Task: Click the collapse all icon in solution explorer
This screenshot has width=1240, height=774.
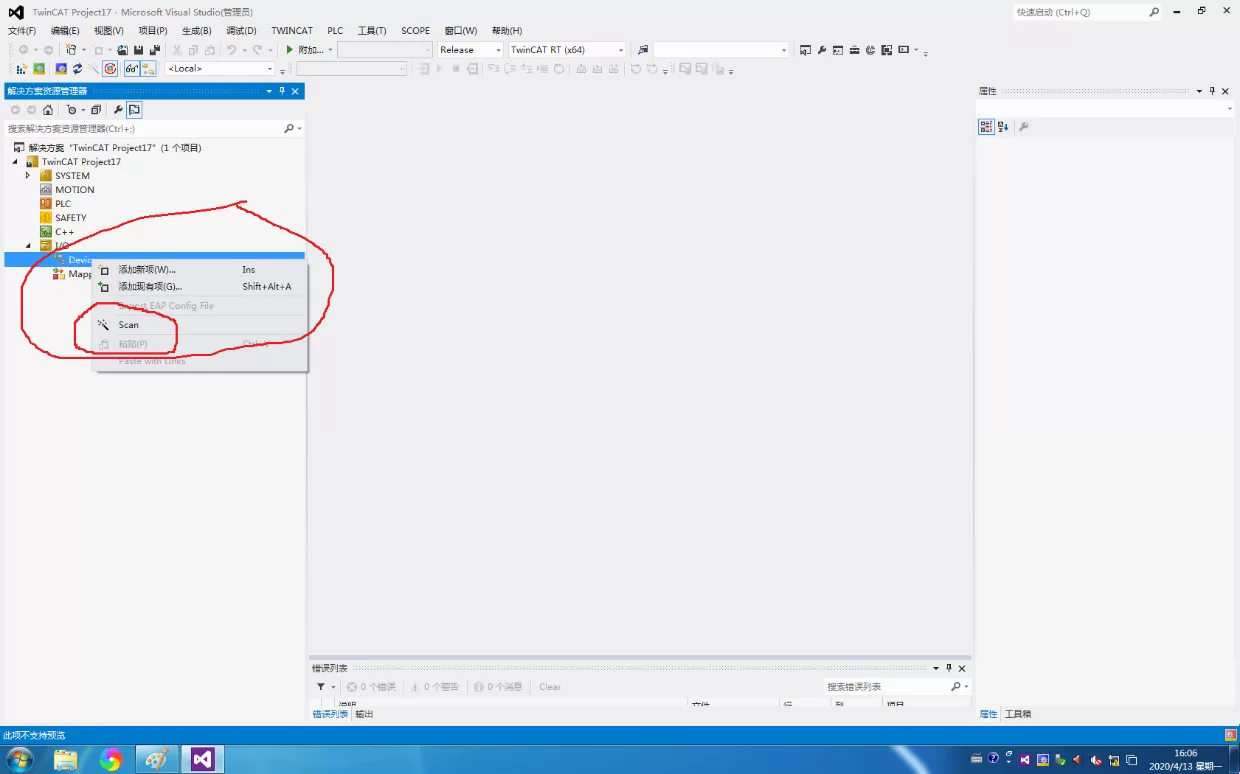Action: pyautogui.click(x=96, y=110)
